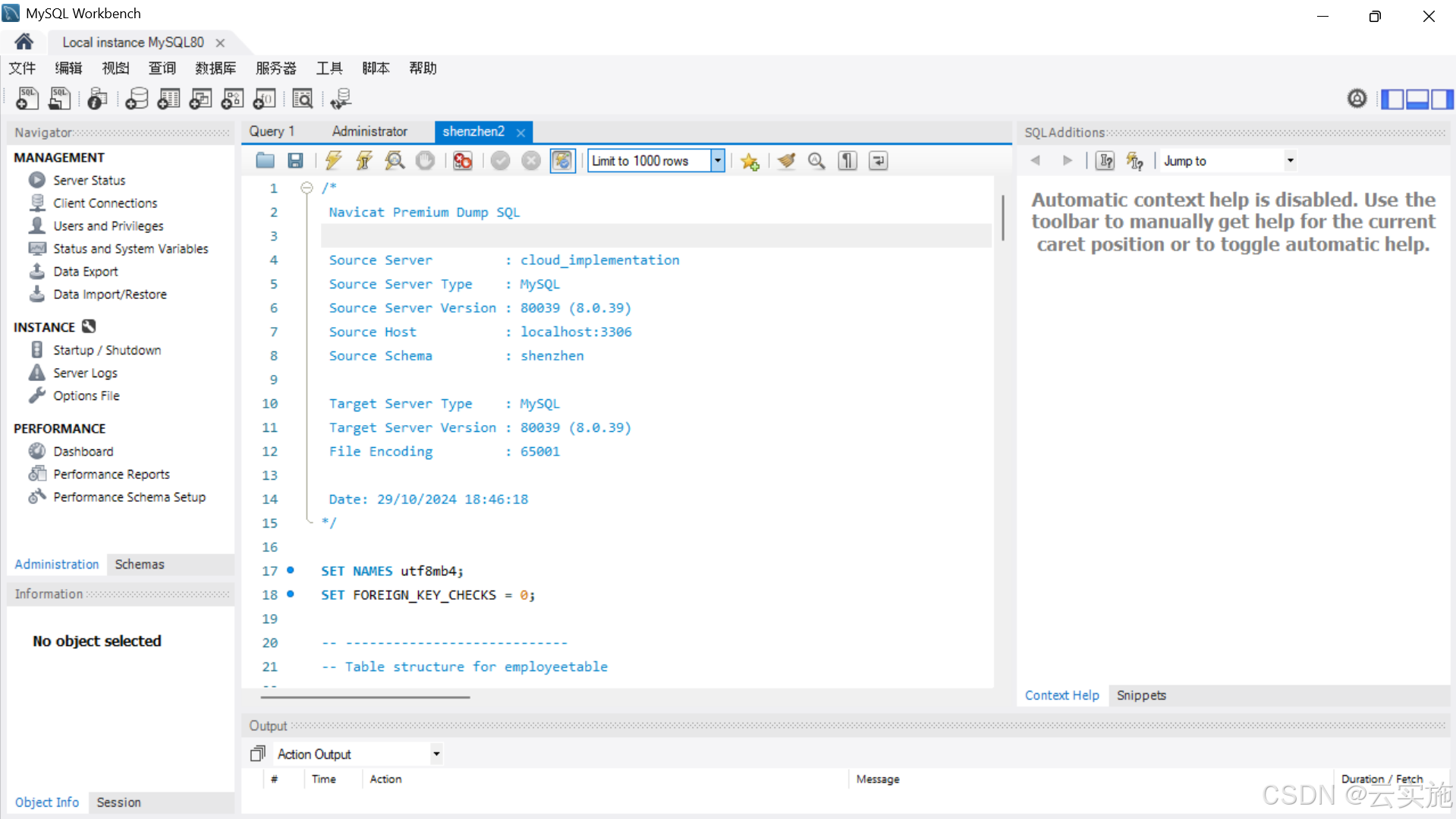This screenshot has width=1456, height=819.
Task: Run EXPLAIN on current statement
Action: pos(395,161)
